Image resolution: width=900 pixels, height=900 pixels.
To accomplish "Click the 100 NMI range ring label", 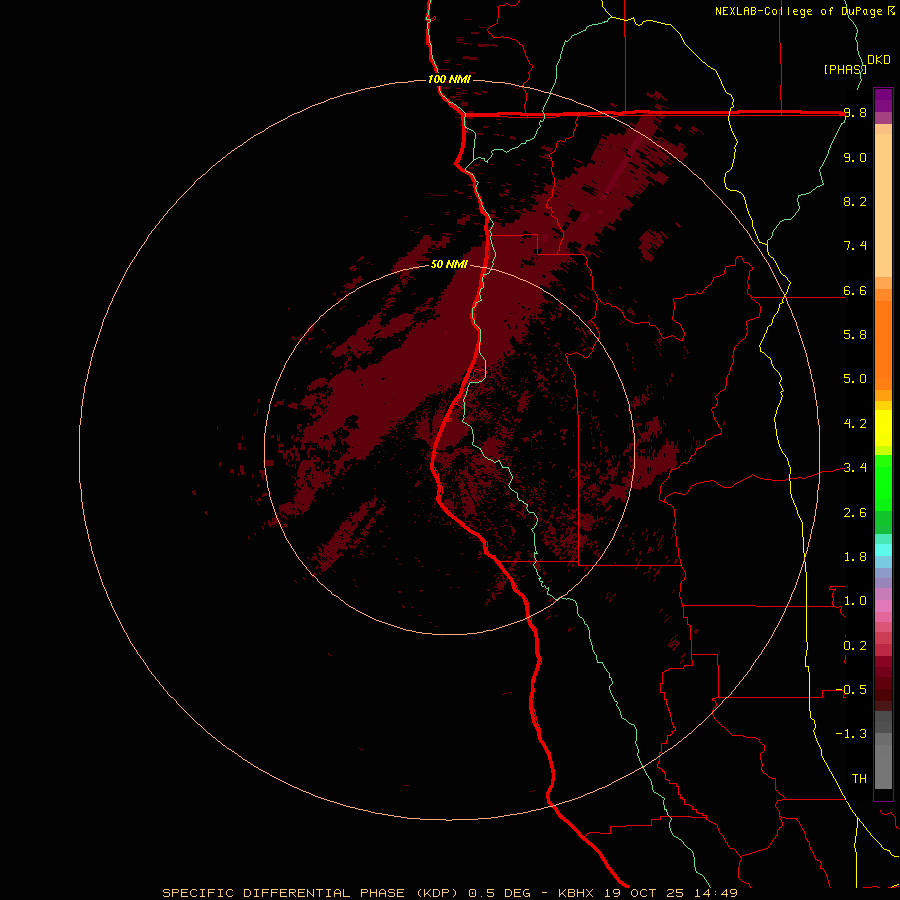I will [x=449, y=79].
